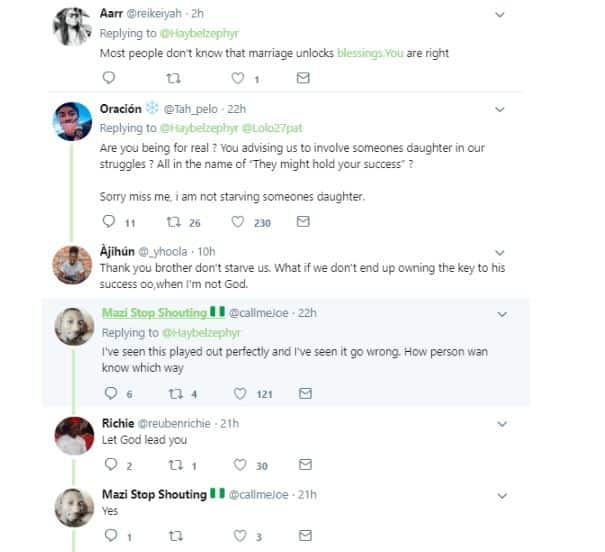Like Aarr's tweet with 1 like
Screen dimensions: 605x552
click(x=238, y=78)
